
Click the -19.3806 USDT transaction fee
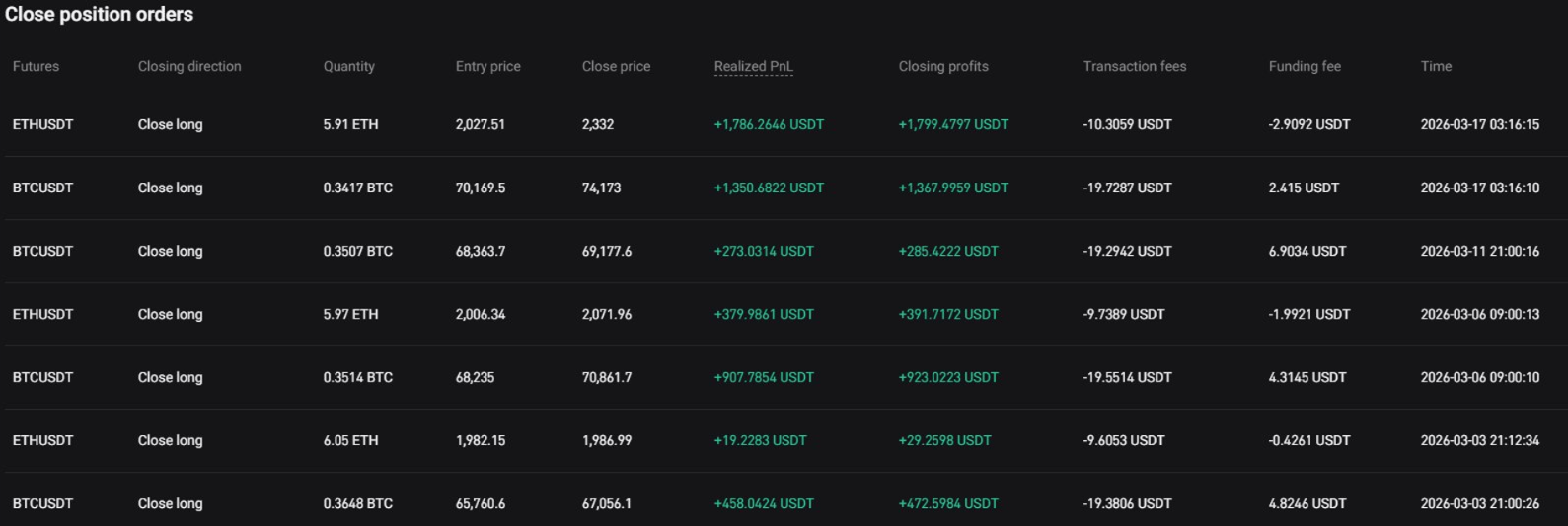pos(1127,503)
